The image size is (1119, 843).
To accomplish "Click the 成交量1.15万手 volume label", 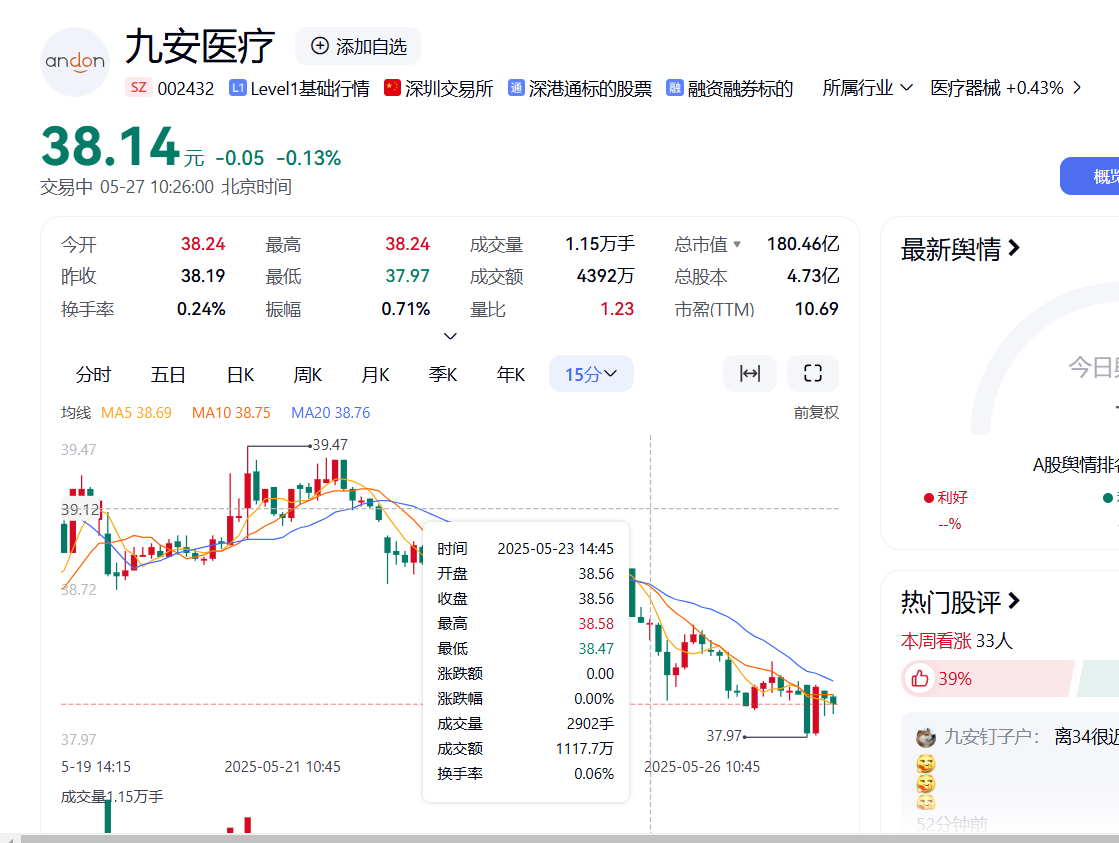I will pyautogui.click(x=112, y=797).
